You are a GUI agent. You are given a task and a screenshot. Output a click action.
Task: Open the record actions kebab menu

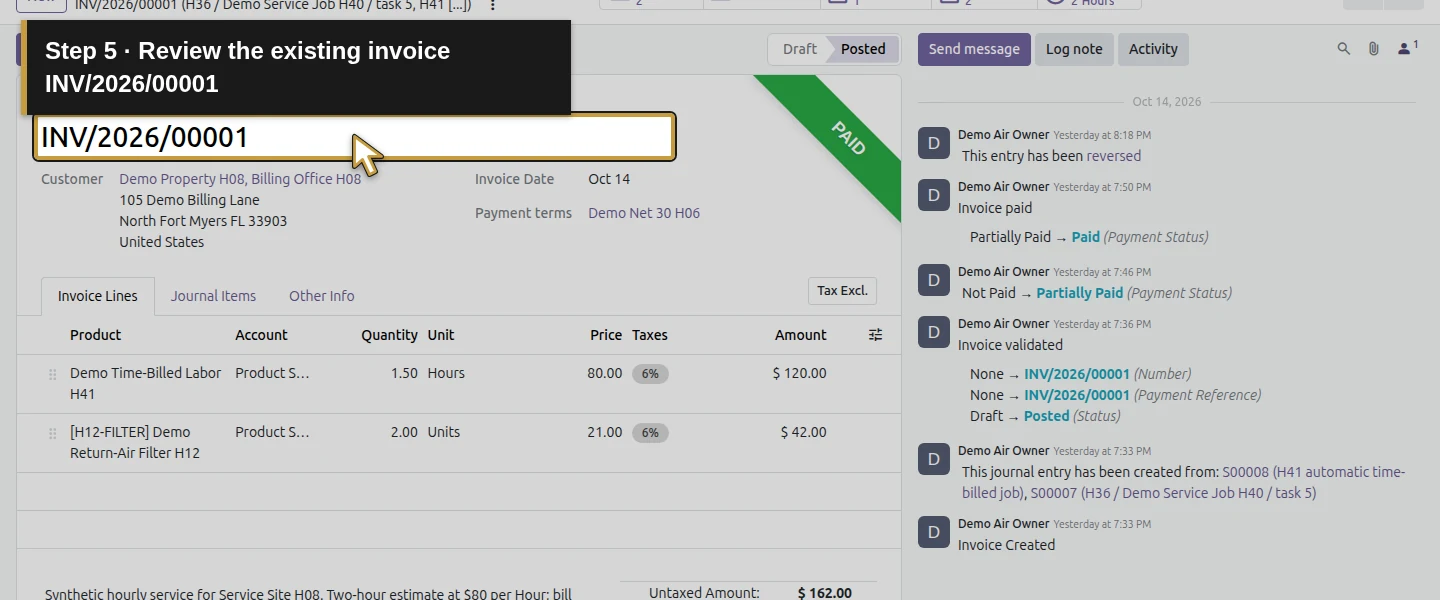click(492, 5)
